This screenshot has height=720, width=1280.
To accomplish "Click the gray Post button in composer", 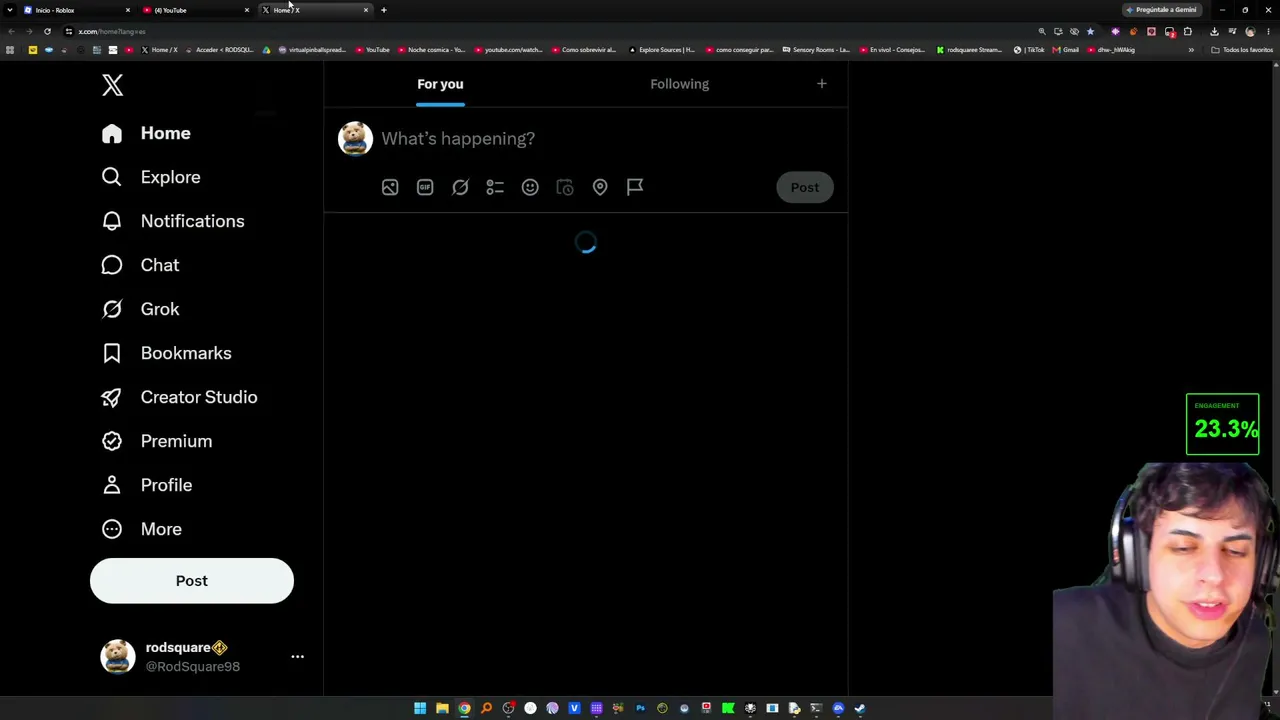I will [x=805, y=187].
